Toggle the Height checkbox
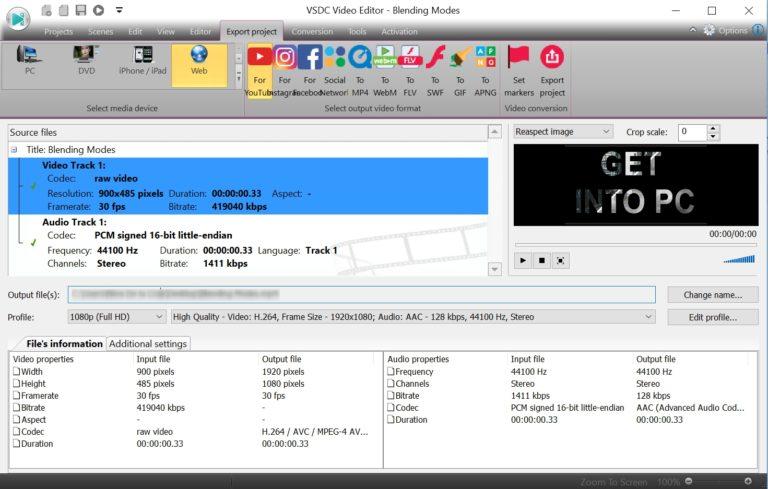Image resolution: width=768 pixels, height=489 pixels. pyautogui.click(x=17, y=383)
